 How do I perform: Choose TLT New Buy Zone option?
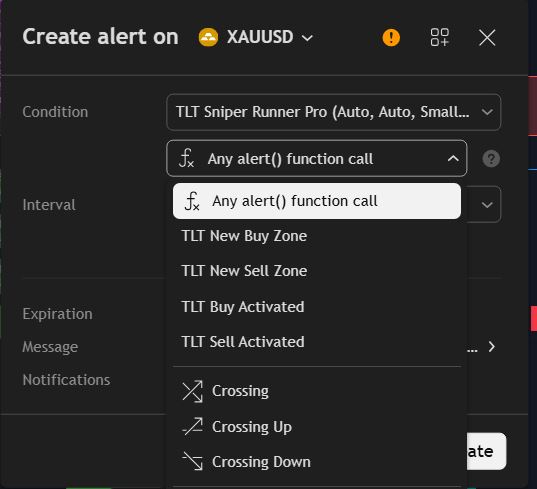click(316, 236)
